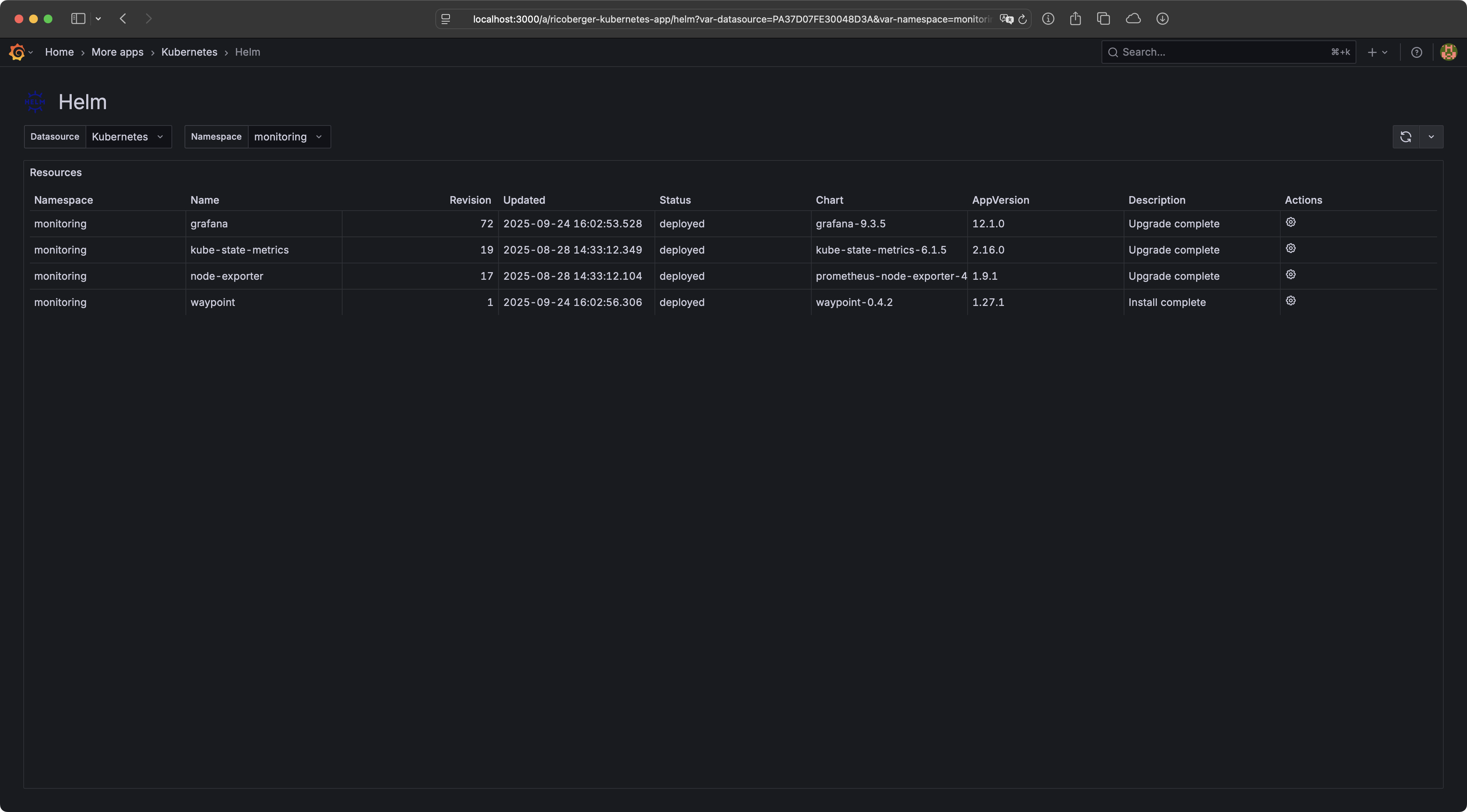This screenshot has width=1467, height=812.
Task: Click the dashboard refresh icon
Action: tap(1405, 136)
